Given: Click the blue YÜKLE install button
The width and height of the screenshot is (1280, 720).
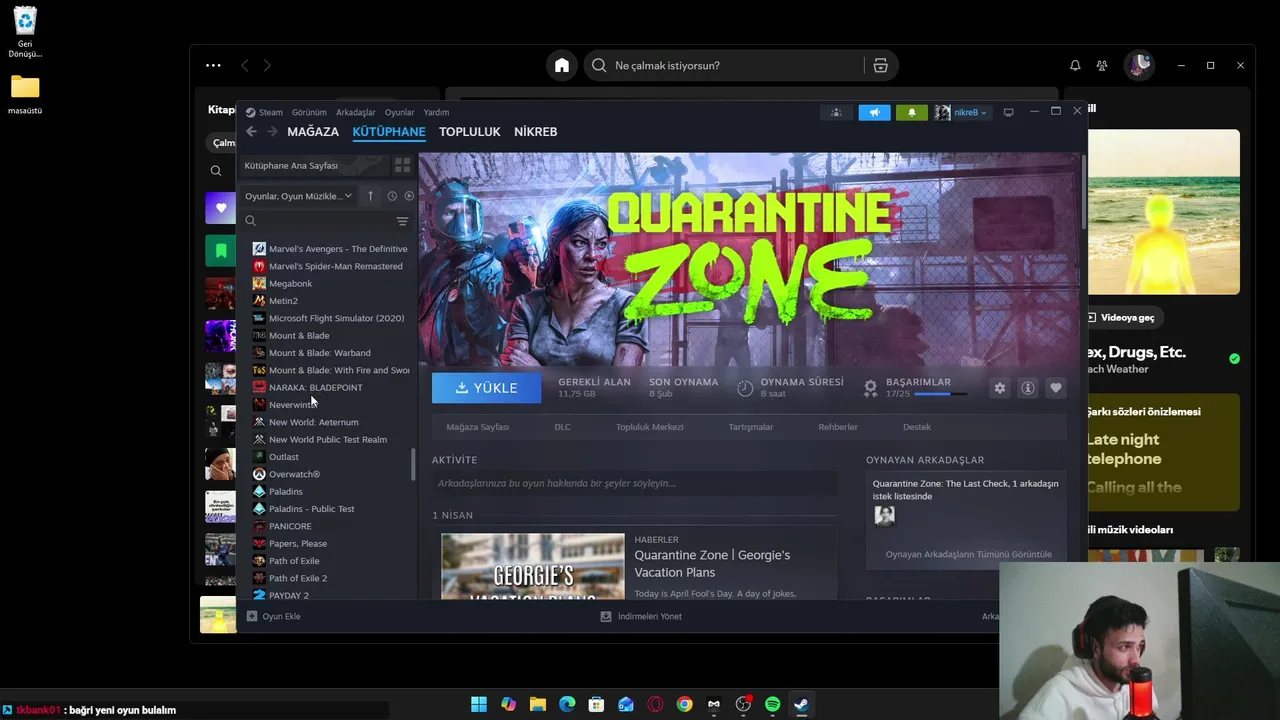Looking at the screenshot, I should 486,388.
